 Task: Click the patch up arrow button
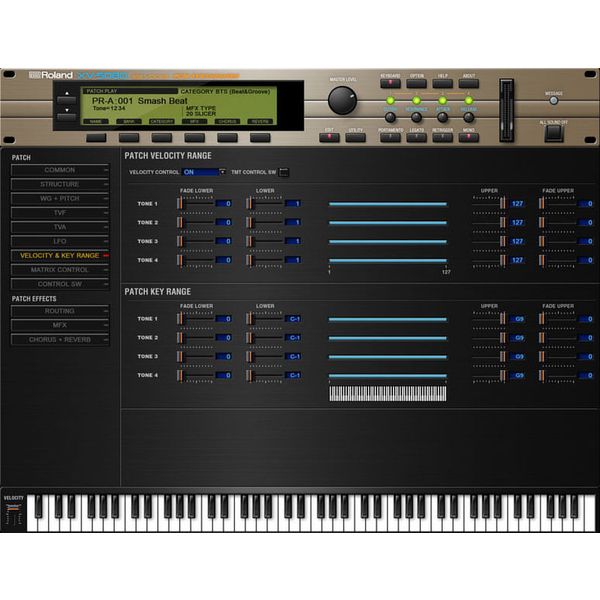(x=67, y=99)
